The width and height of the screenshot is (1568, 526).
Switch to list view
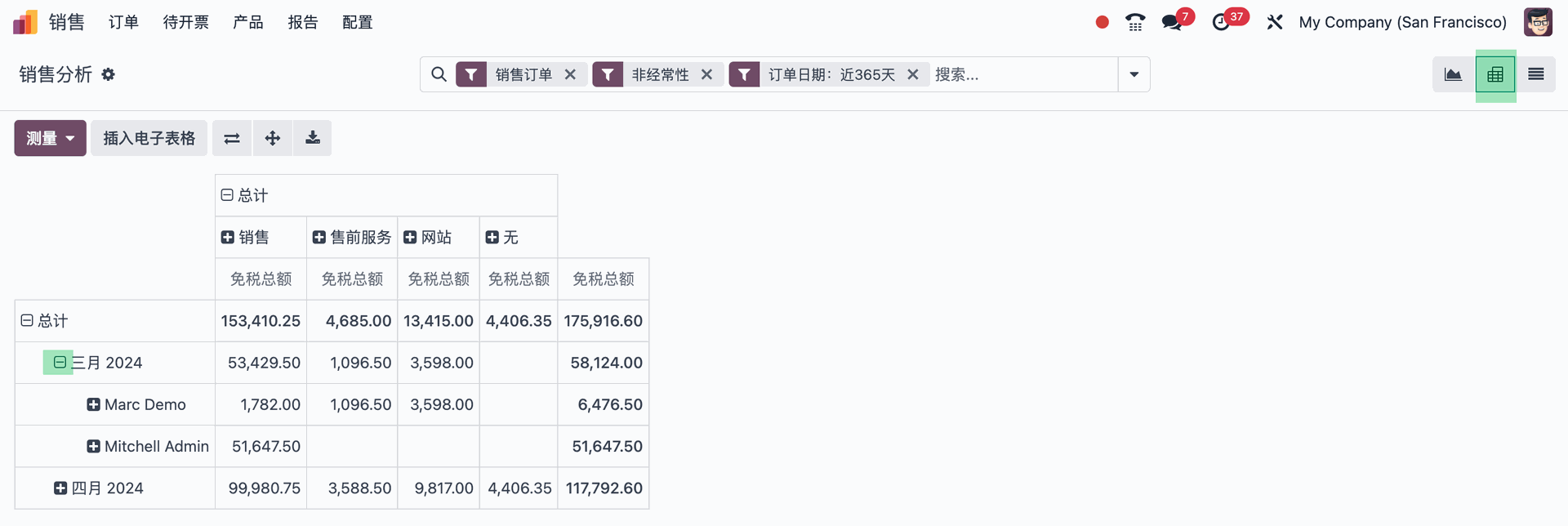[1535, 74]
